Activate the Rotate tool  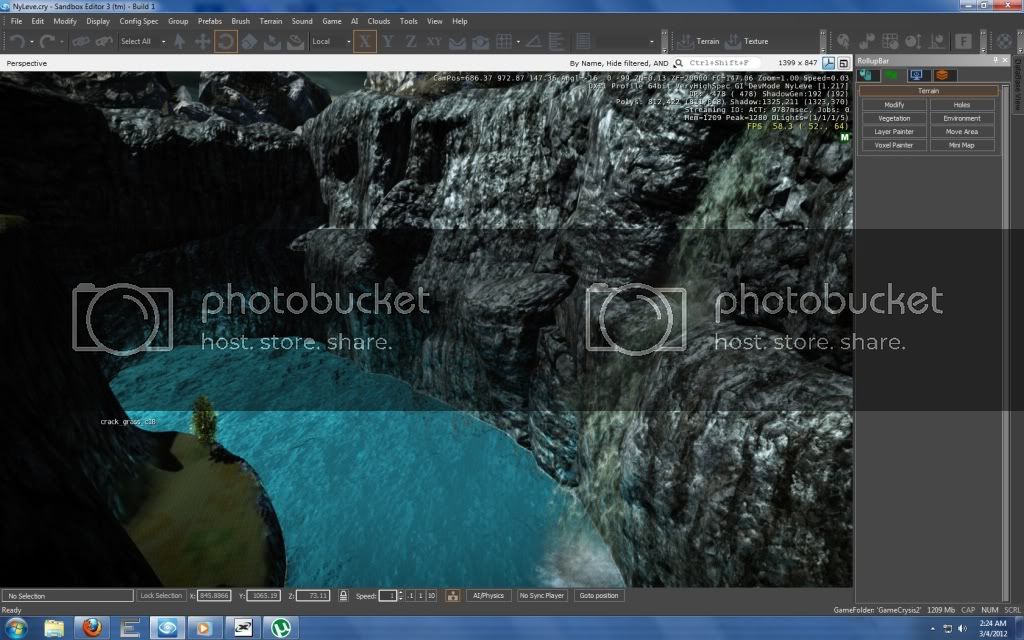click(x=225, y=41)
